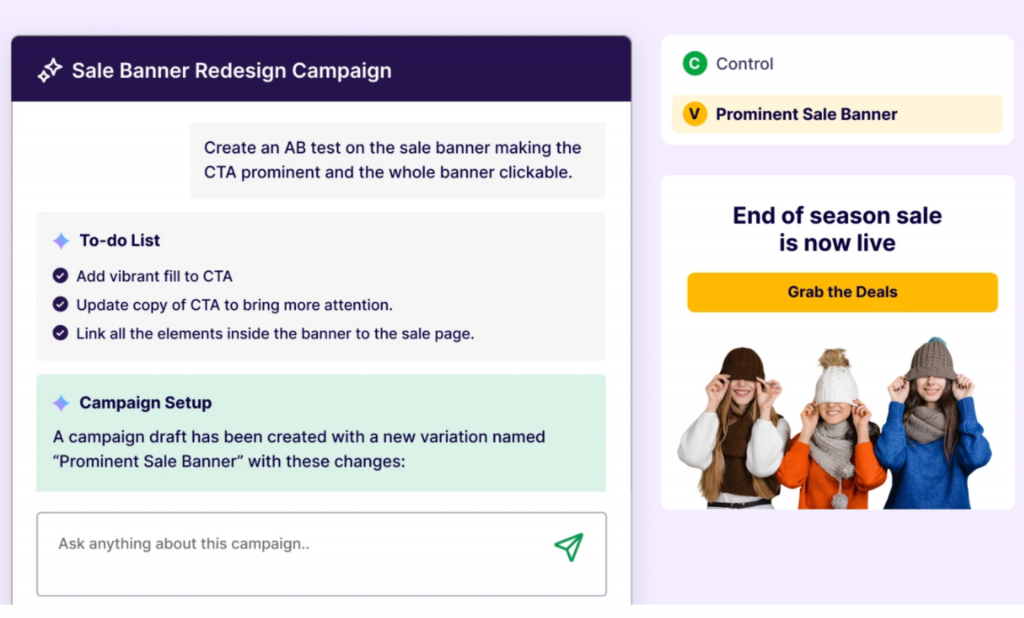Click the sparkle icon next to Campaign Setup

pyautogui.click(x=61, y=403)
